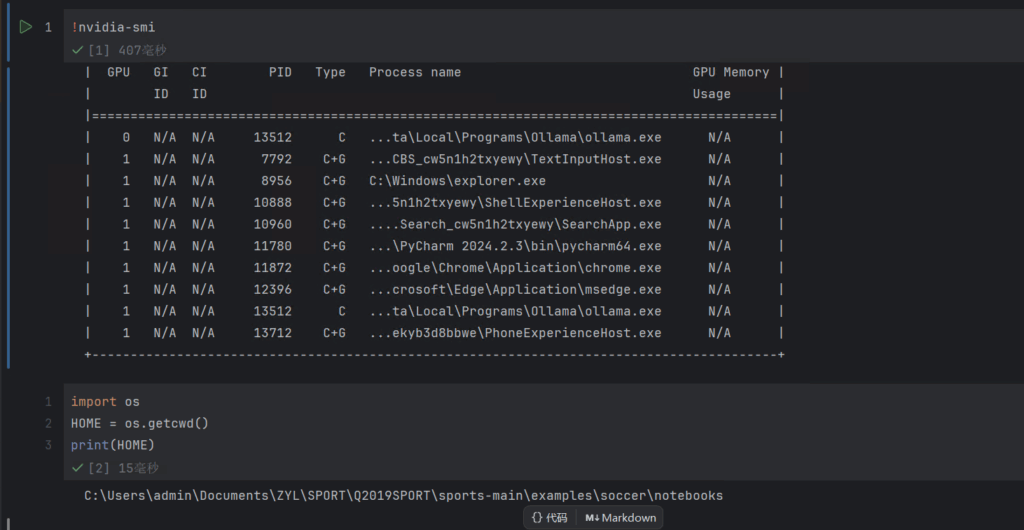Collapse the nvidia-smi output using the blue bar

click(x=8, y=215)
